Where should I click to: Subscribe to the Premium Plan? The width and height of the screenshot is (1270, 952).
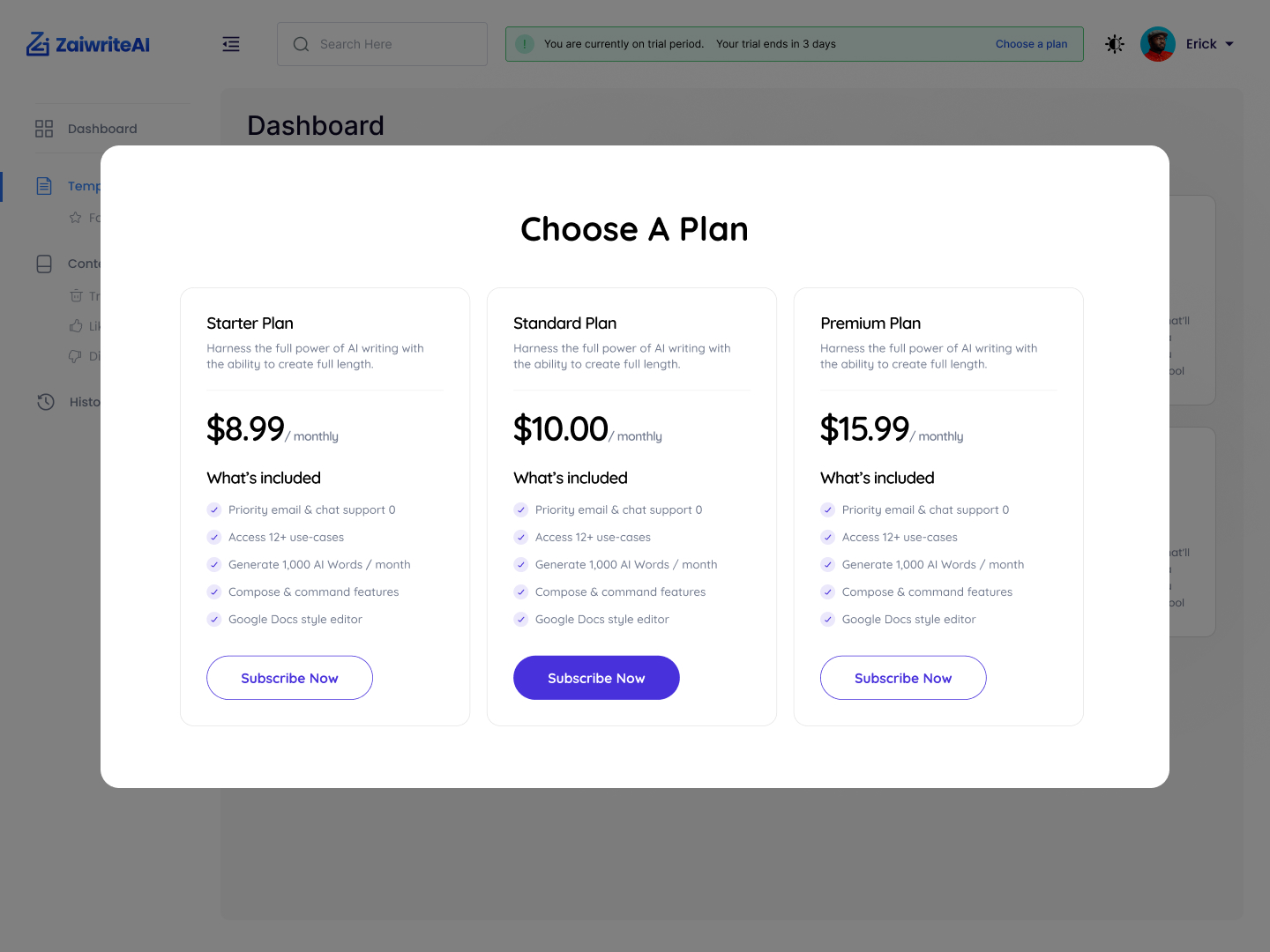(x=903, y=678)
